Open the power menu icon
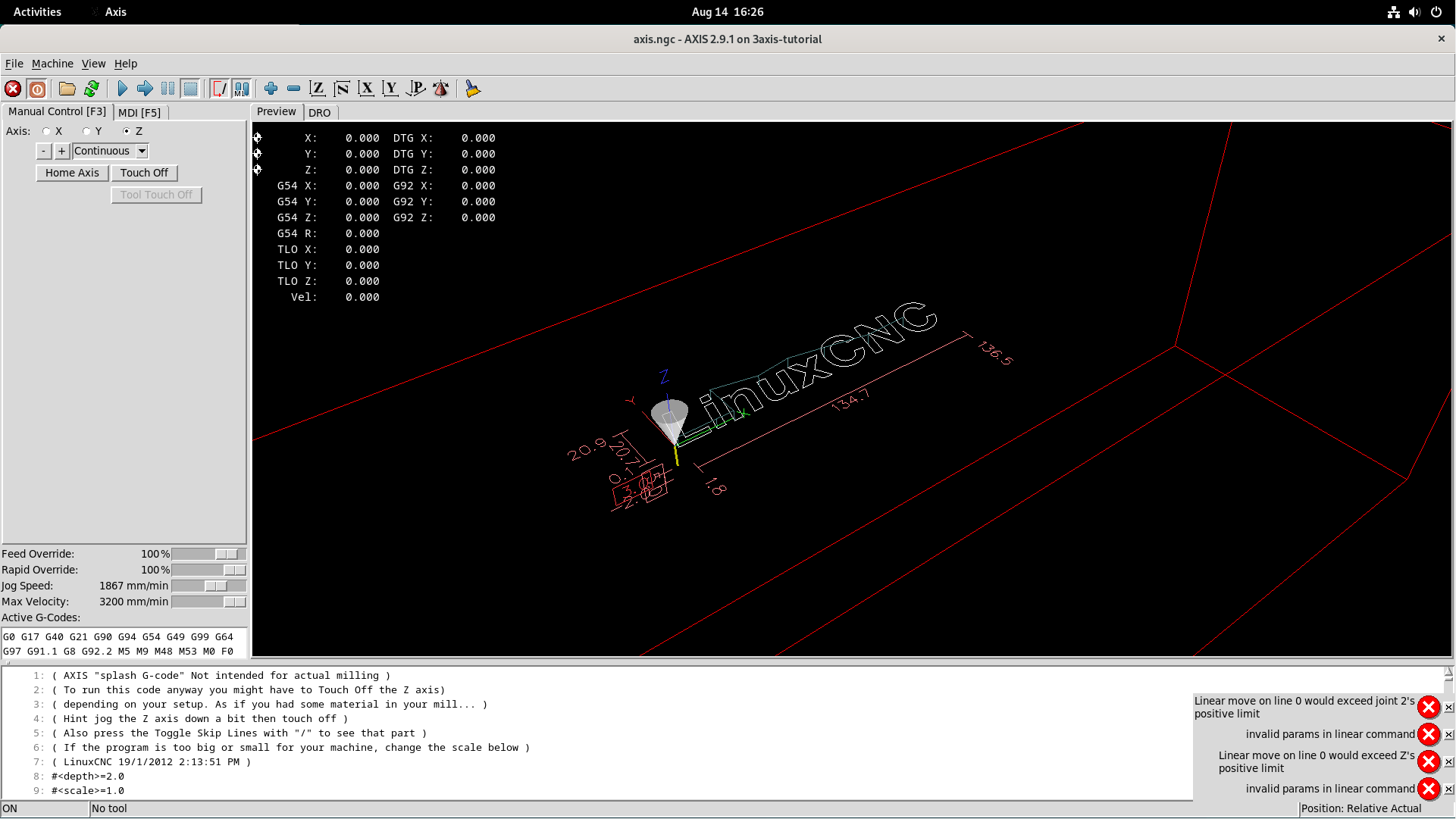Viewport: 1456px width, 819px height. [x=1436, y=12]
